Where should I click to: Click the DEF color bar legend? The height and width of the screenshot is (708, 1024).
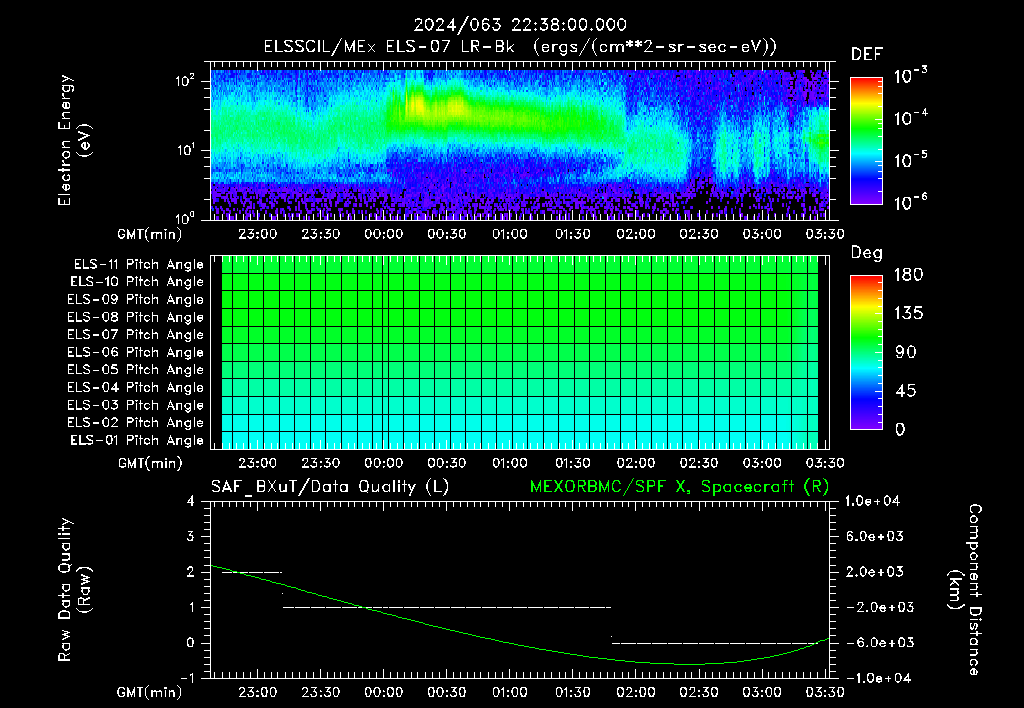click(x=866, y=141)
